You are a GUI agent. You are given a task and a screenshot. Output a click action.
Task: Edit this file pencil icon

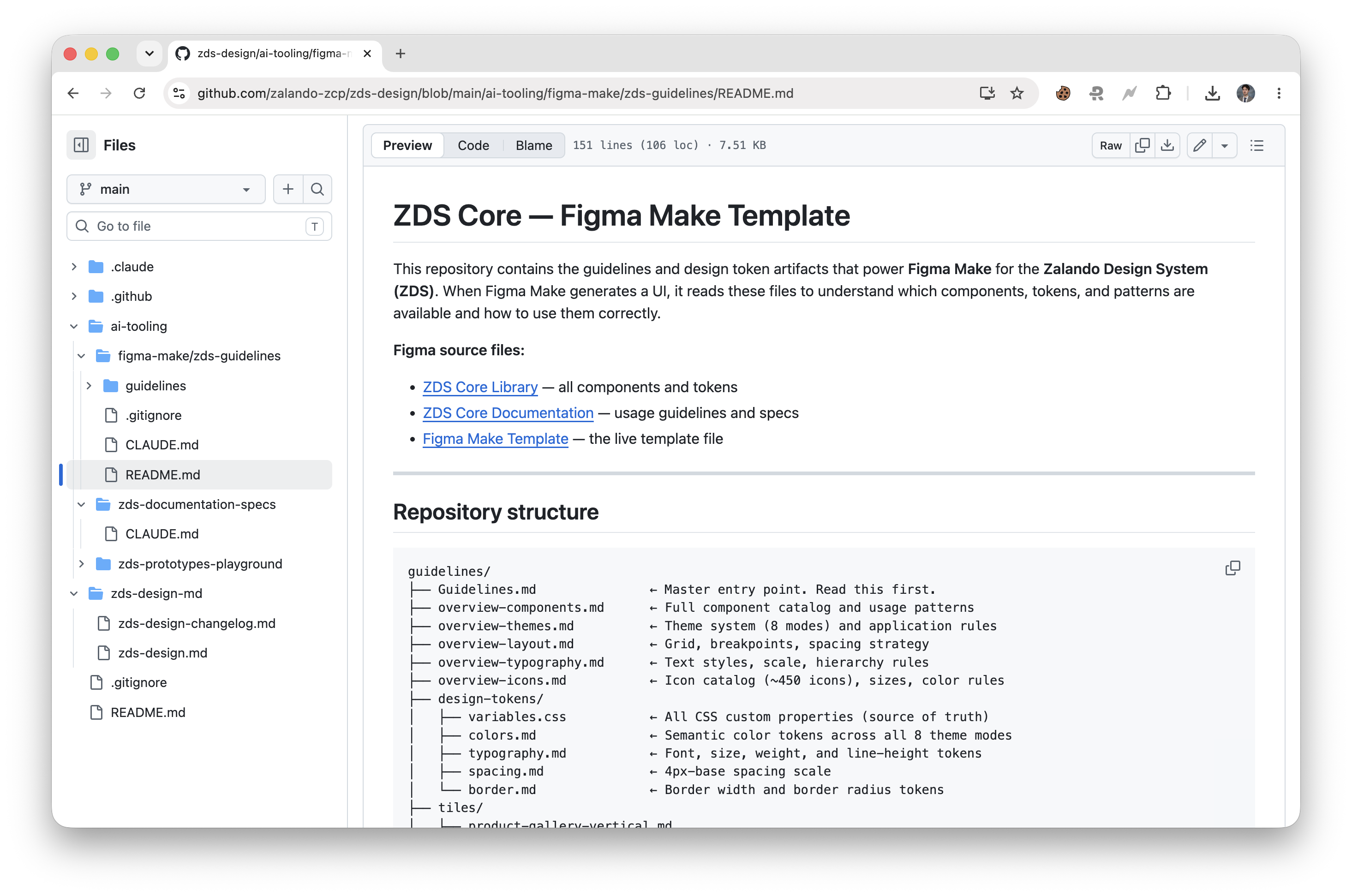[x=1199, y=145]
